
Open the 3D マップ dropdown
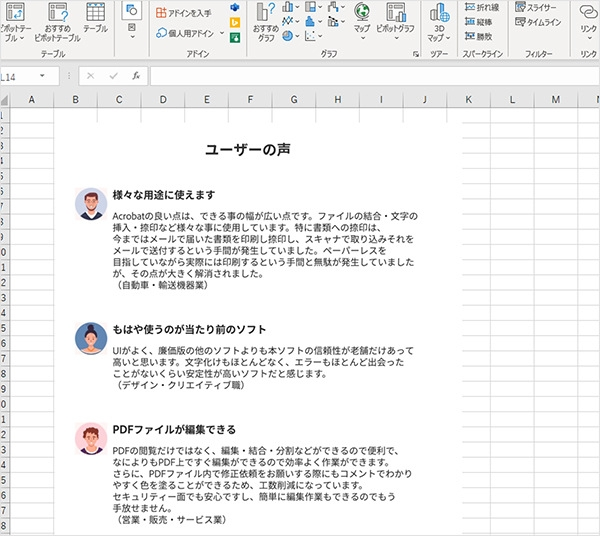pyautogui.click(x=448, y=38)
